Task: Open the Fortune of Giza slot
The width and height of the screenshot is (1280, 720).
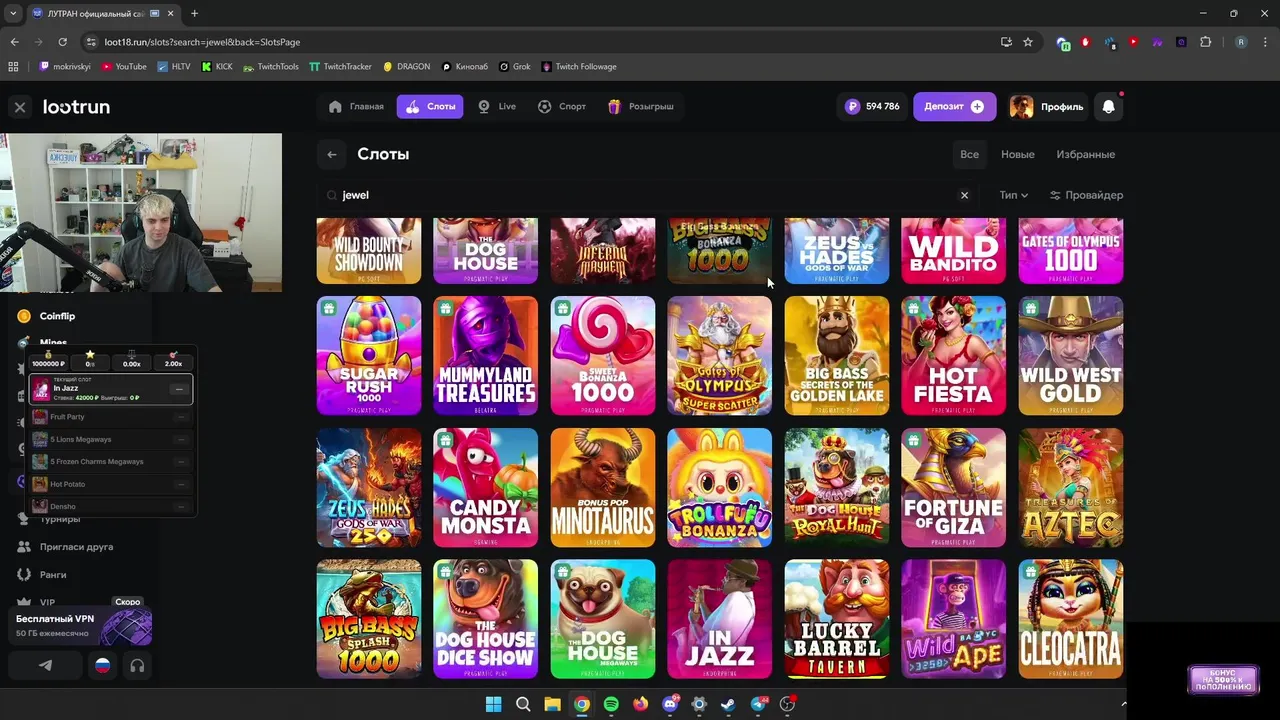Action: point(954,487)
